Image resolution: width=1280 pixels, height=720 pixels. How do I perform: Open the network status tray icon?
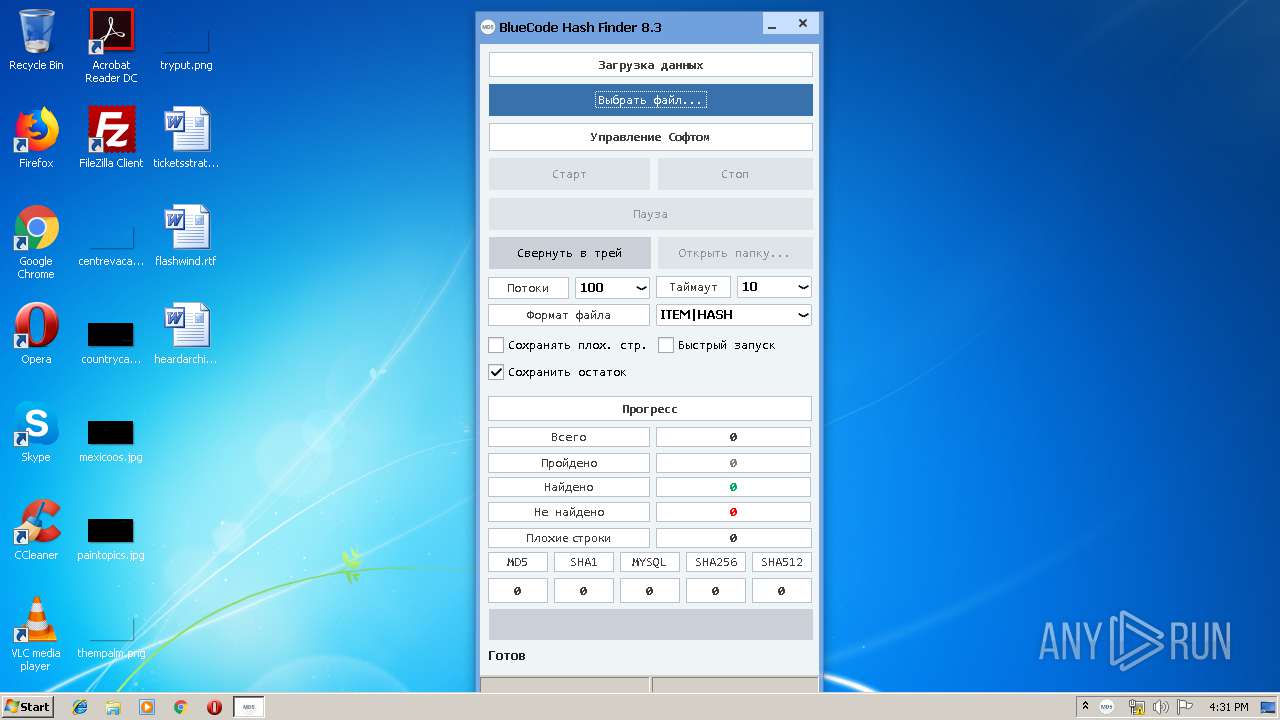(1137, 707)
